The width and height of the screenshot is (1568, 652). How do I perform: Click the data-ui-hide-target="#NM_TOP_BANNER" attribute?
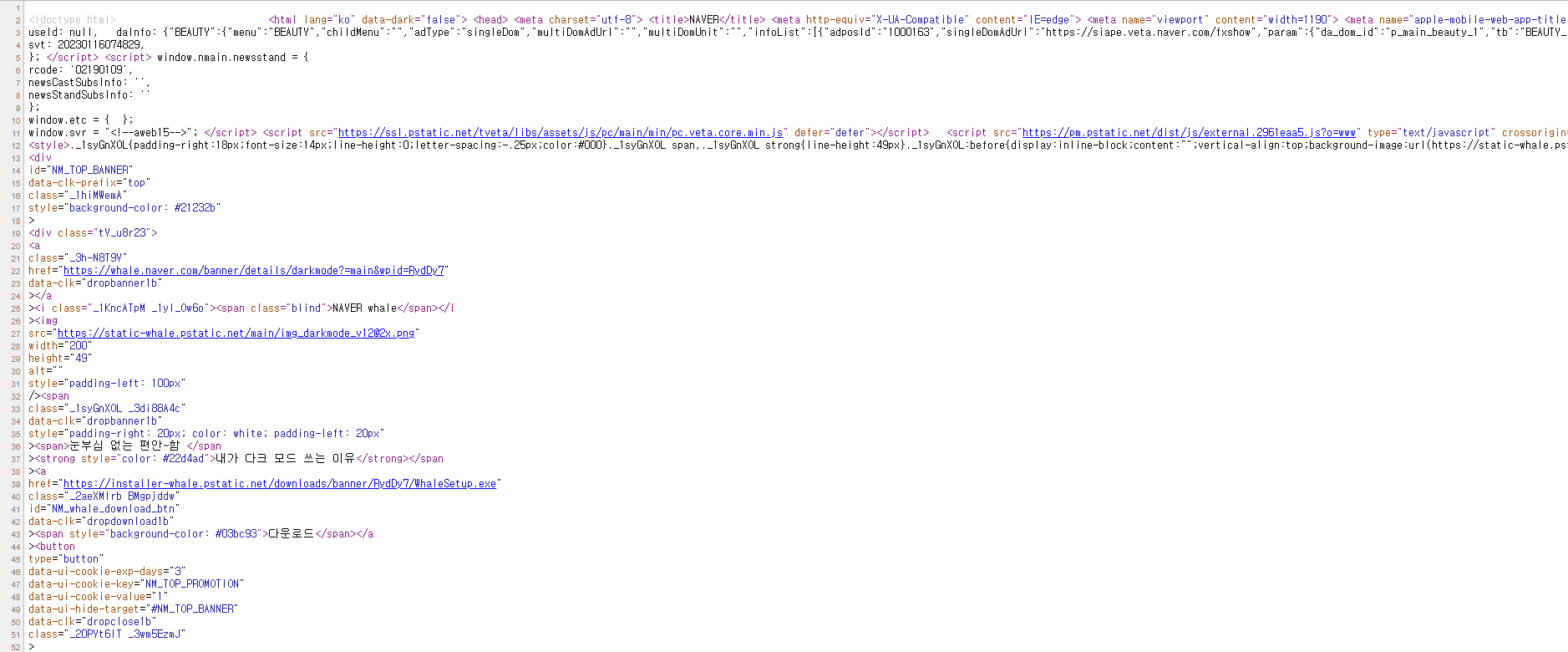[133, 609]
